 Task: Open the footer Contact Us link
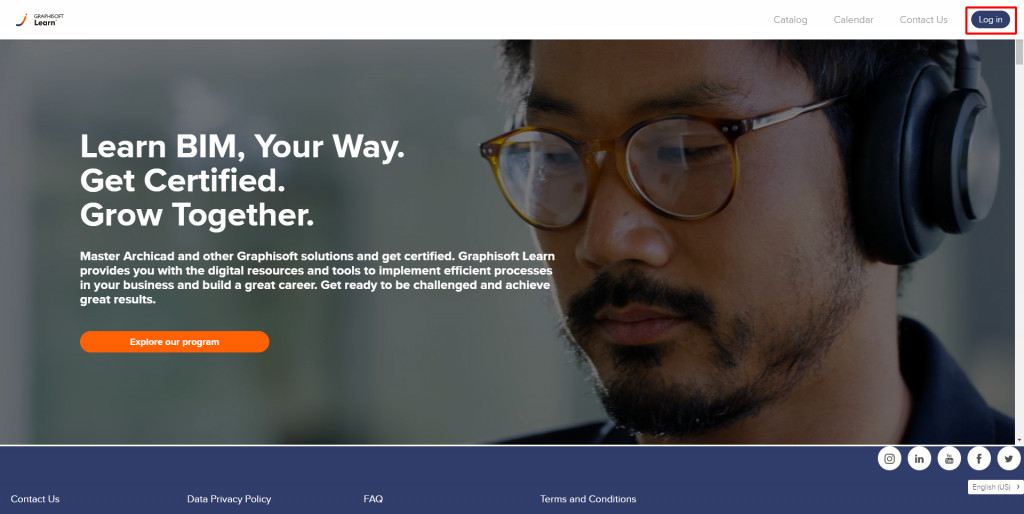pos(35,499)
